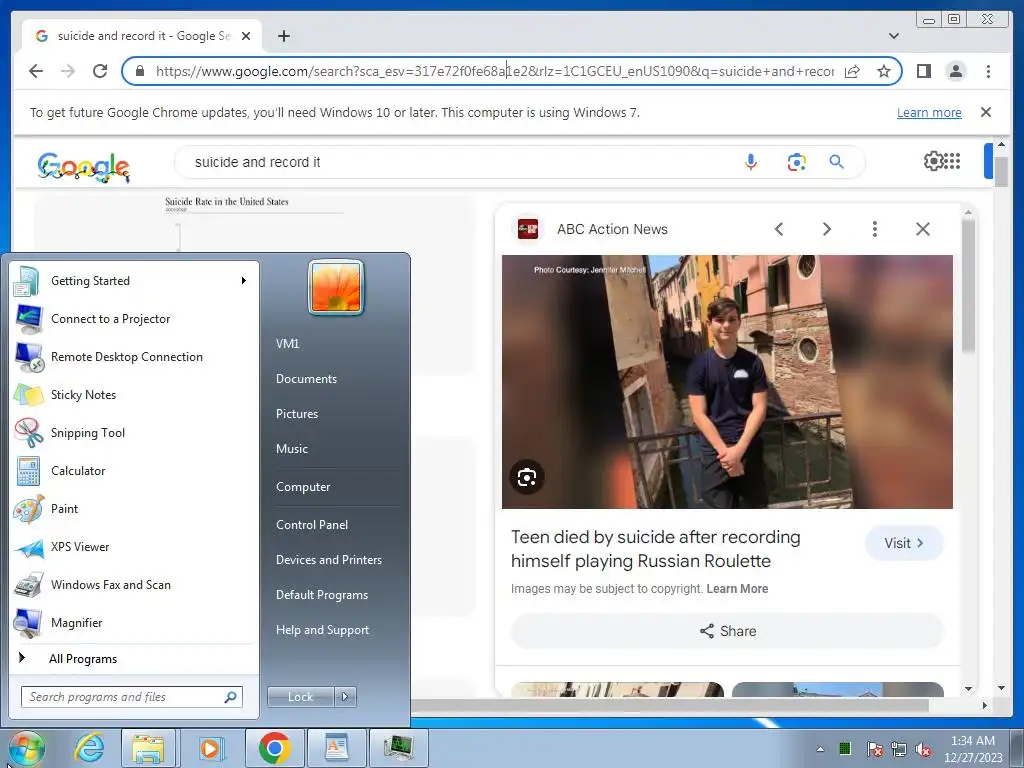Click the magnifier search button in Google
This screenshot has height=768, width=1024.
837,162
